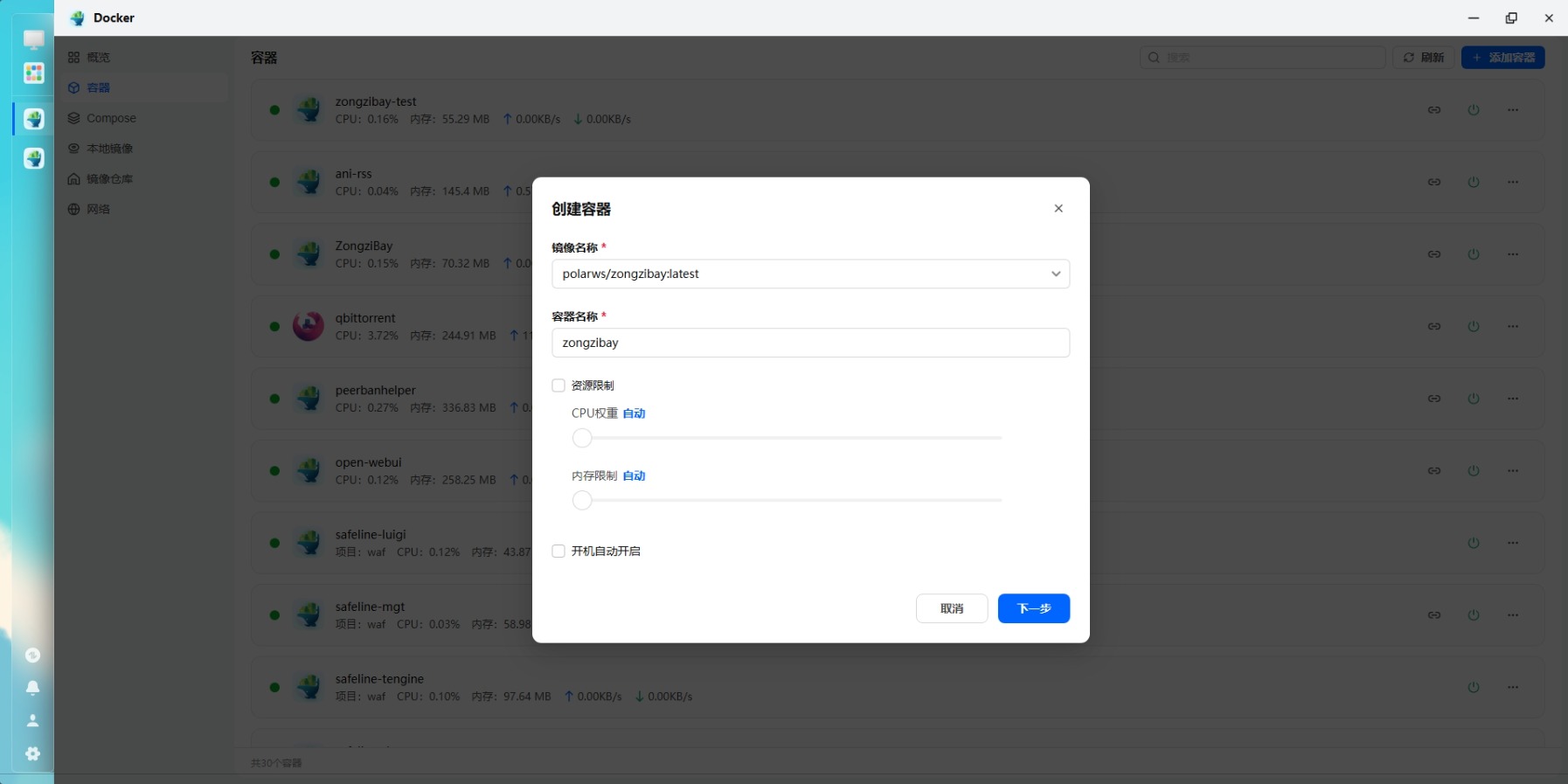Click power icon for open-webui
The image size is (1568, 784).
coord(1474,470)
